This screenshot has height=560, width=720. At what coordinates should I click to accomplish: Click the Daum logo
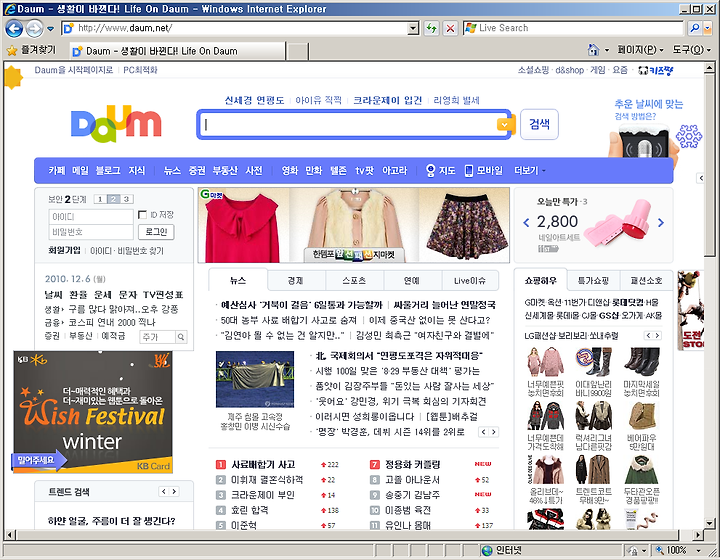(x=116, y=124)
